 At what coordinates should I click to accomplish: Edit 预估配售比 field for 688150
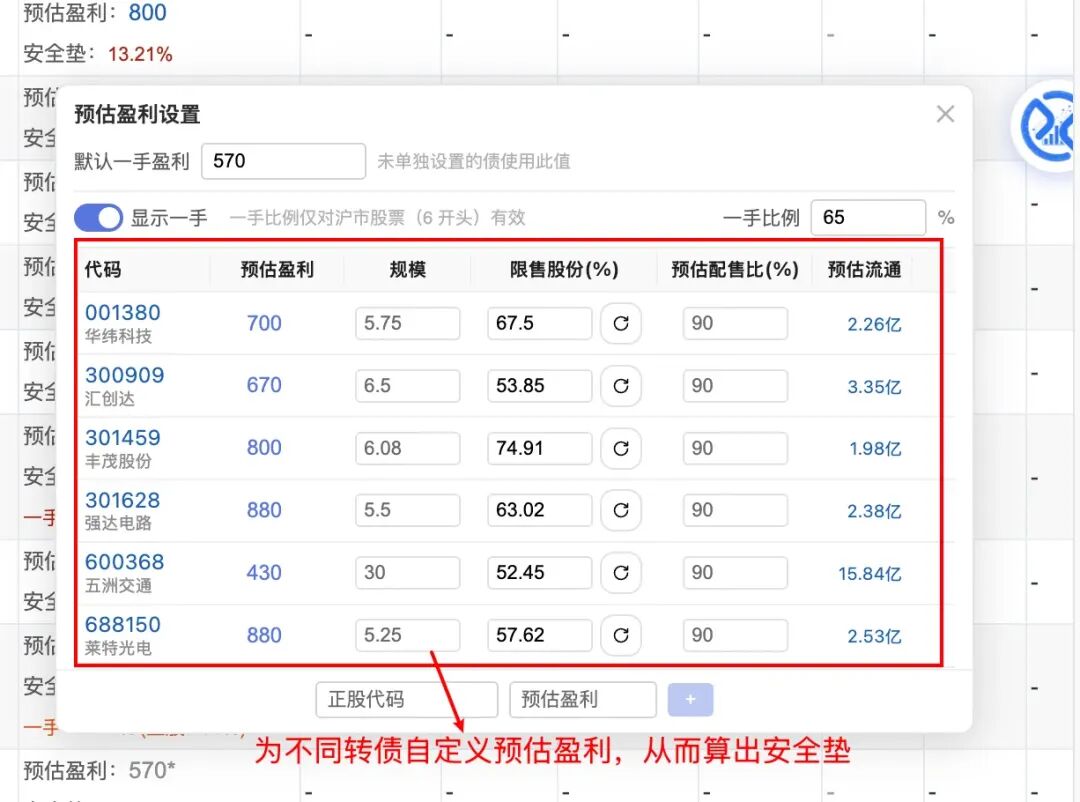click(735, 635)
